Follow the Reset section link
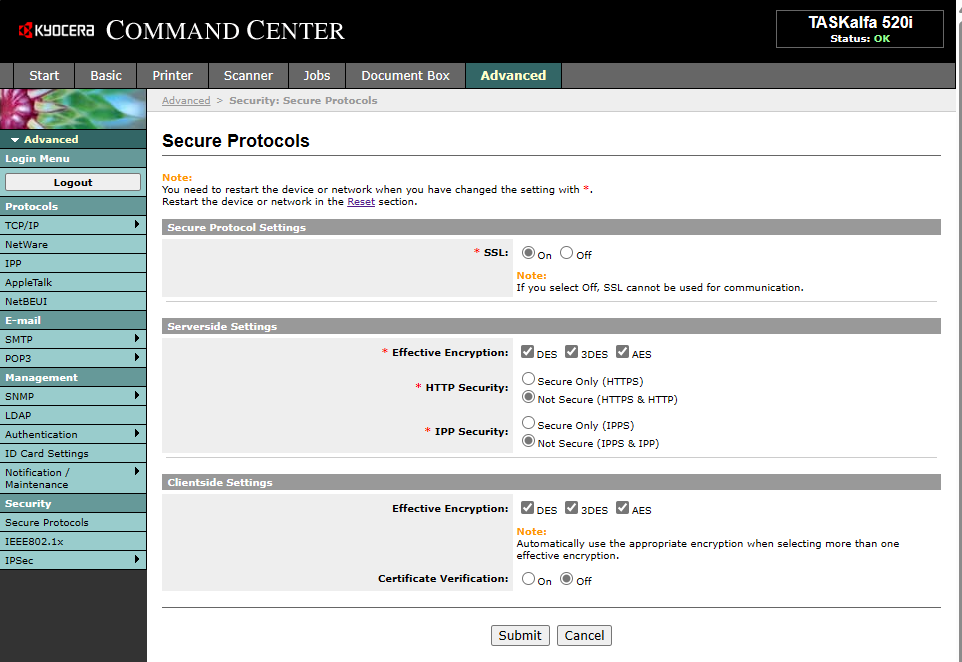The height and width of the screenshot is (662, 962). (x=361, y=201)
